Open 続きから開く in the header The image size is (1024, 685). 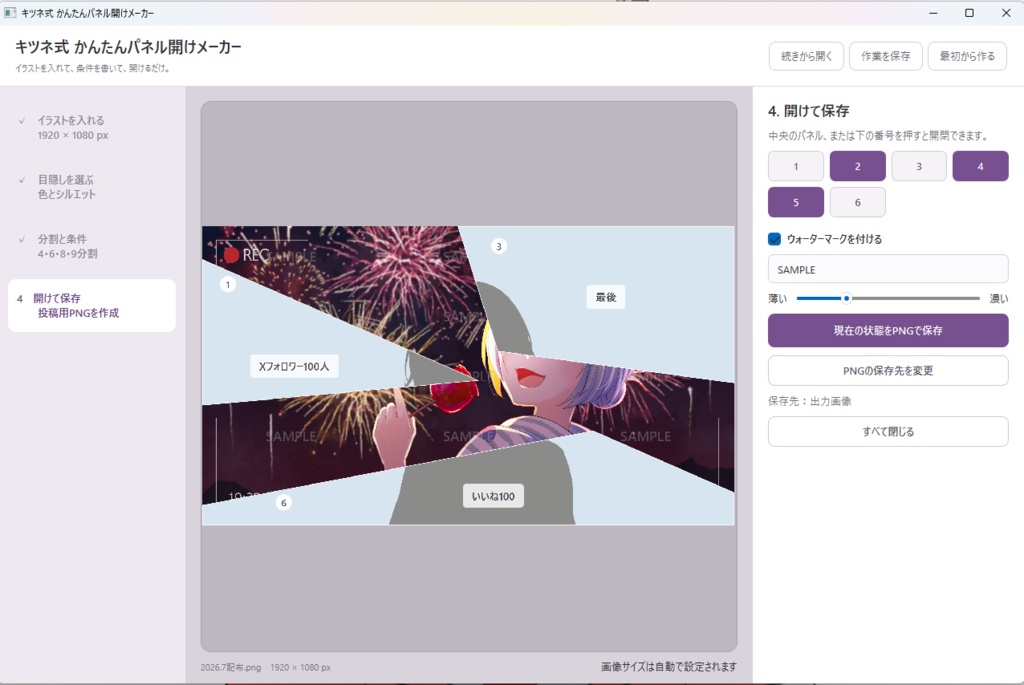807,56
